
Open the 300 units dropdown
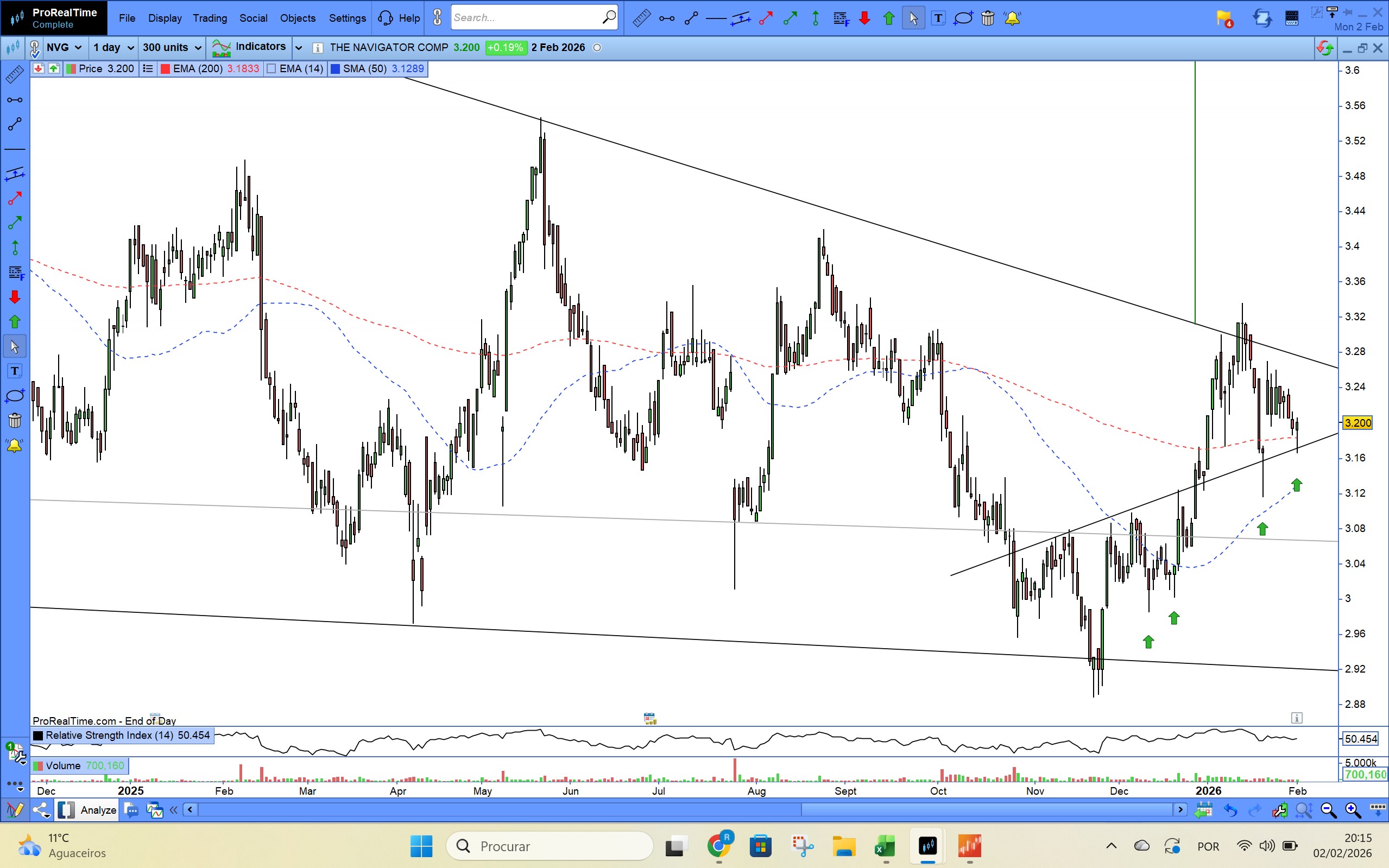[x=172, y=48]
